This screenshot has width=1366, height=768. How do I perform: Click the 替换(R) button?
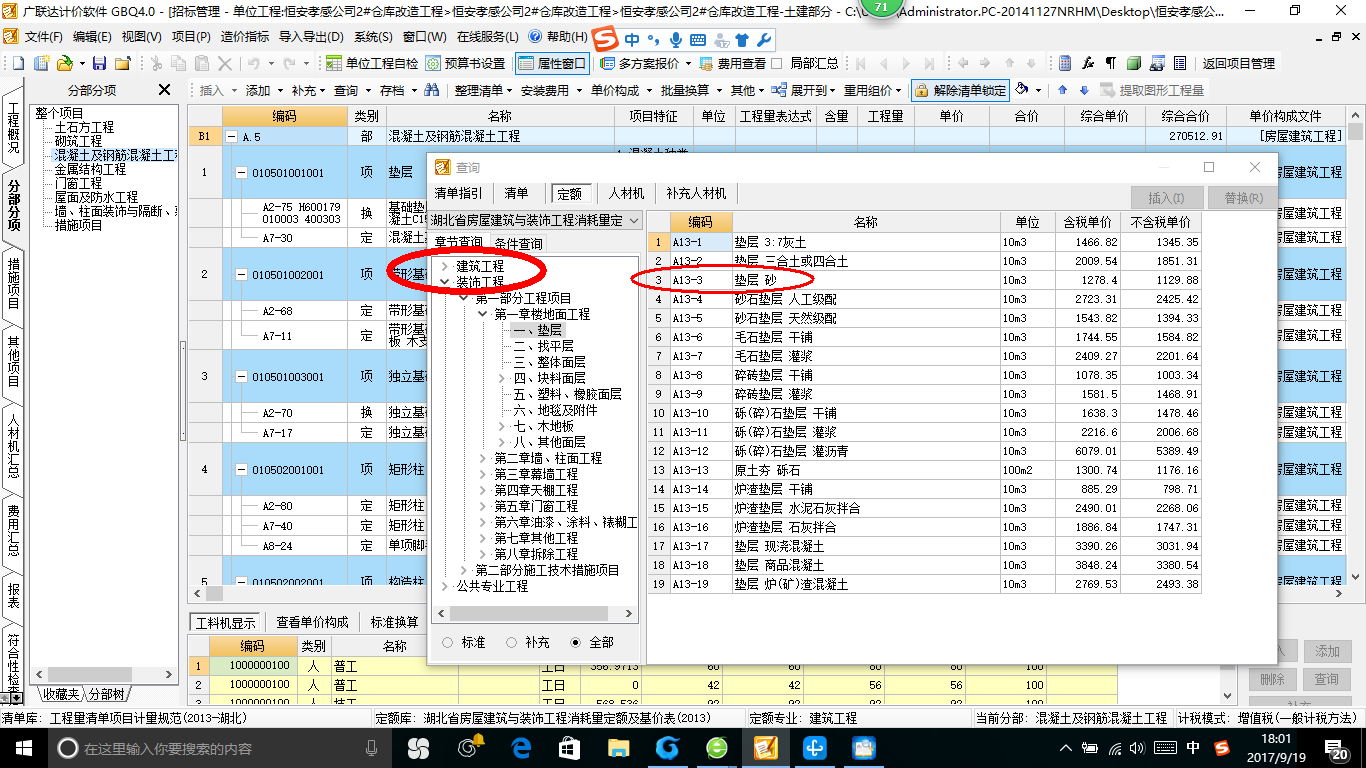coord(1243,198)
